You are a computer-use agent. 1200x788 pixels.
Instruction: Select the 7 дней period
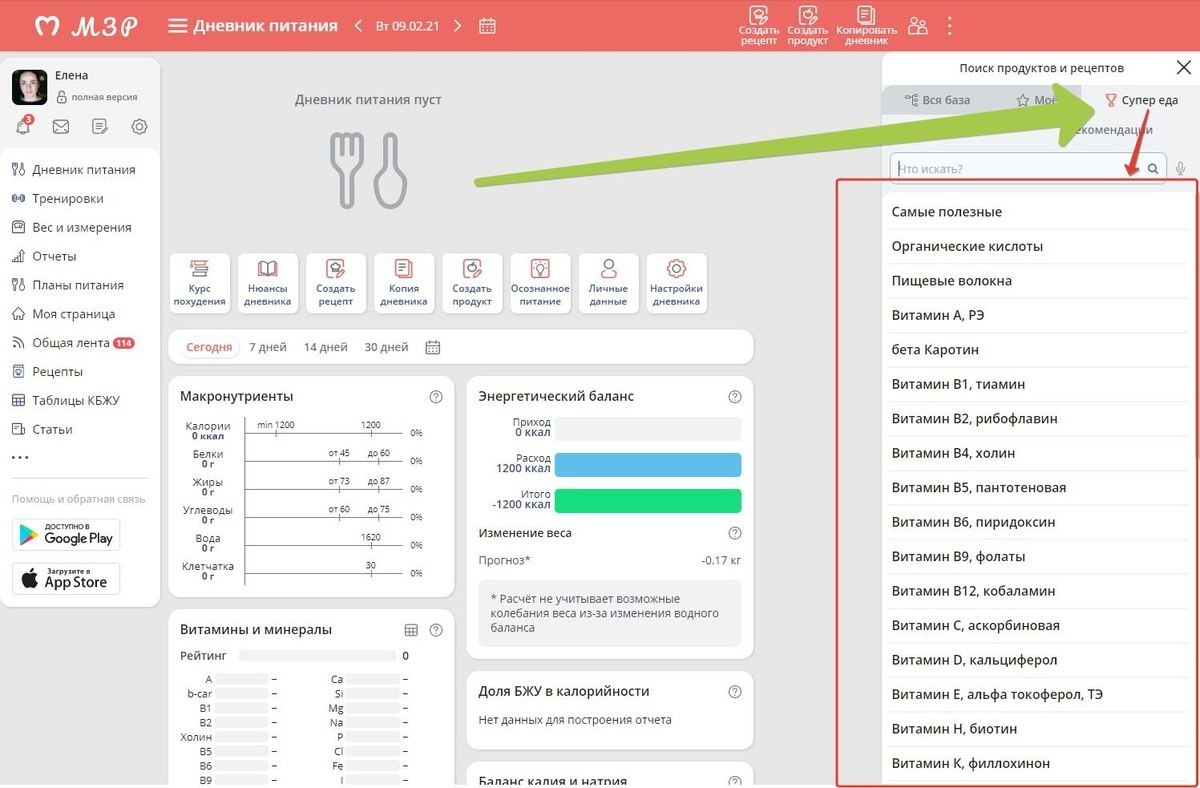[x=267, y=347]
